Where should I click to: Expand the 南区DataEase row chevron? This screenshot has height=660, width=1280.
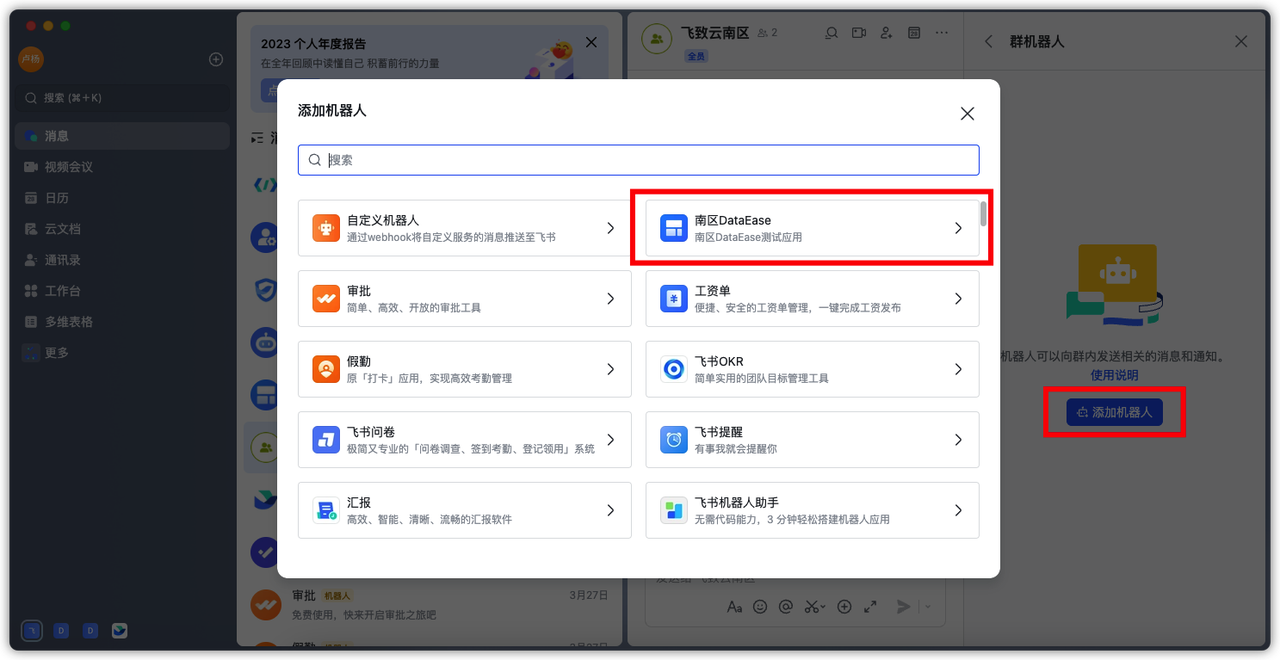pos(958,228)
